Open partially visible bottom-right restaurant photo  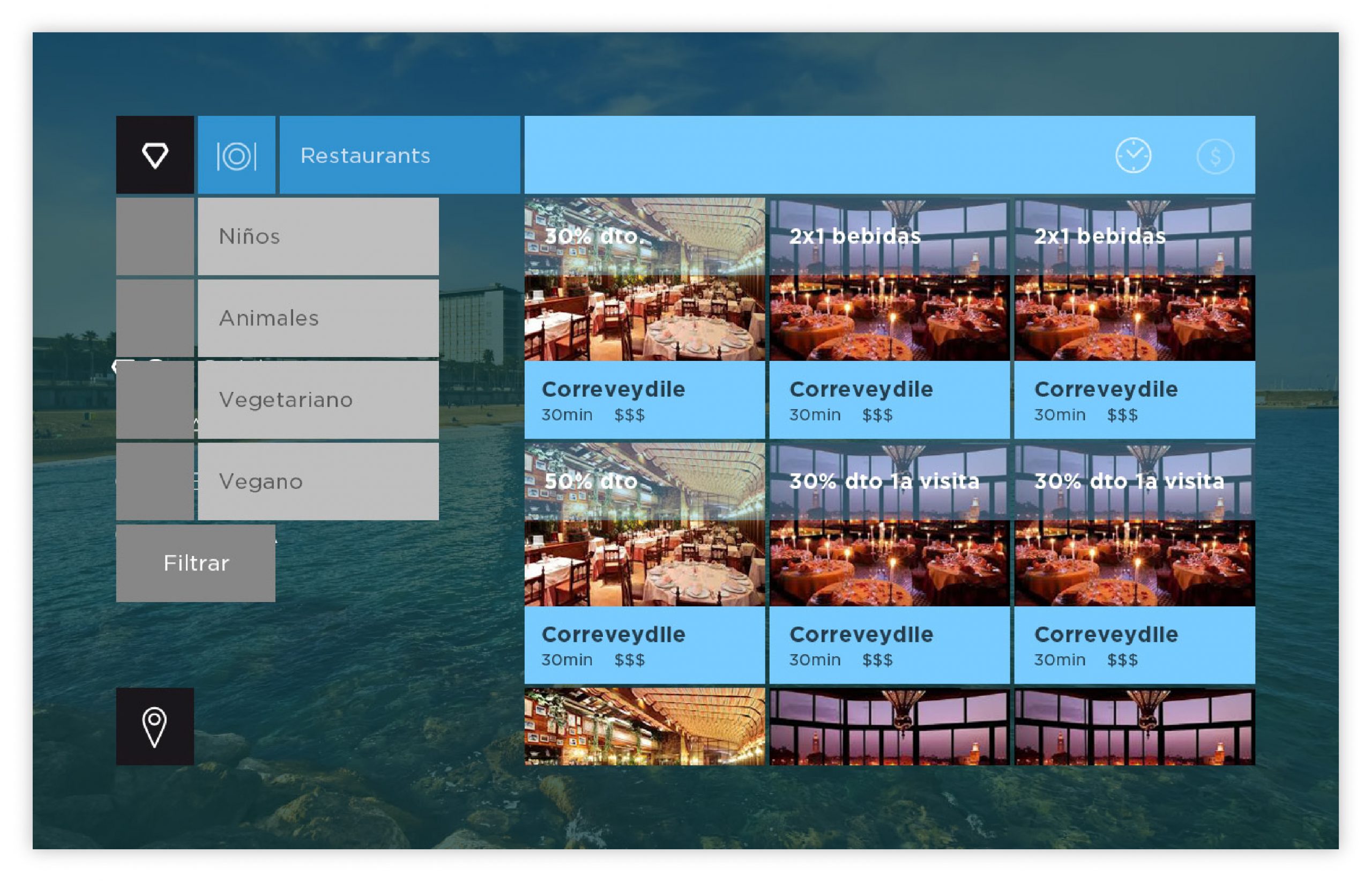(1134, 725)
